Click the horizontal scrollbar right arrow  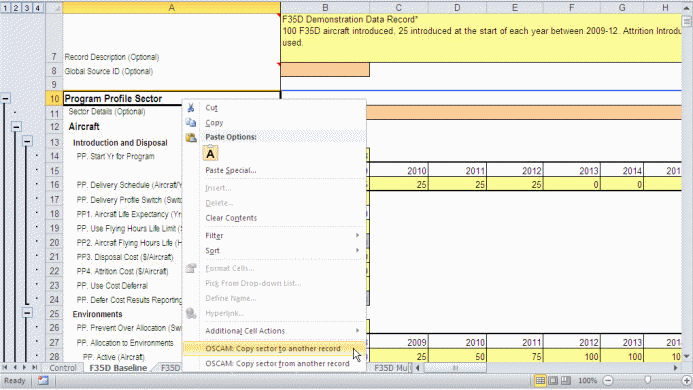tap(675, 367)
